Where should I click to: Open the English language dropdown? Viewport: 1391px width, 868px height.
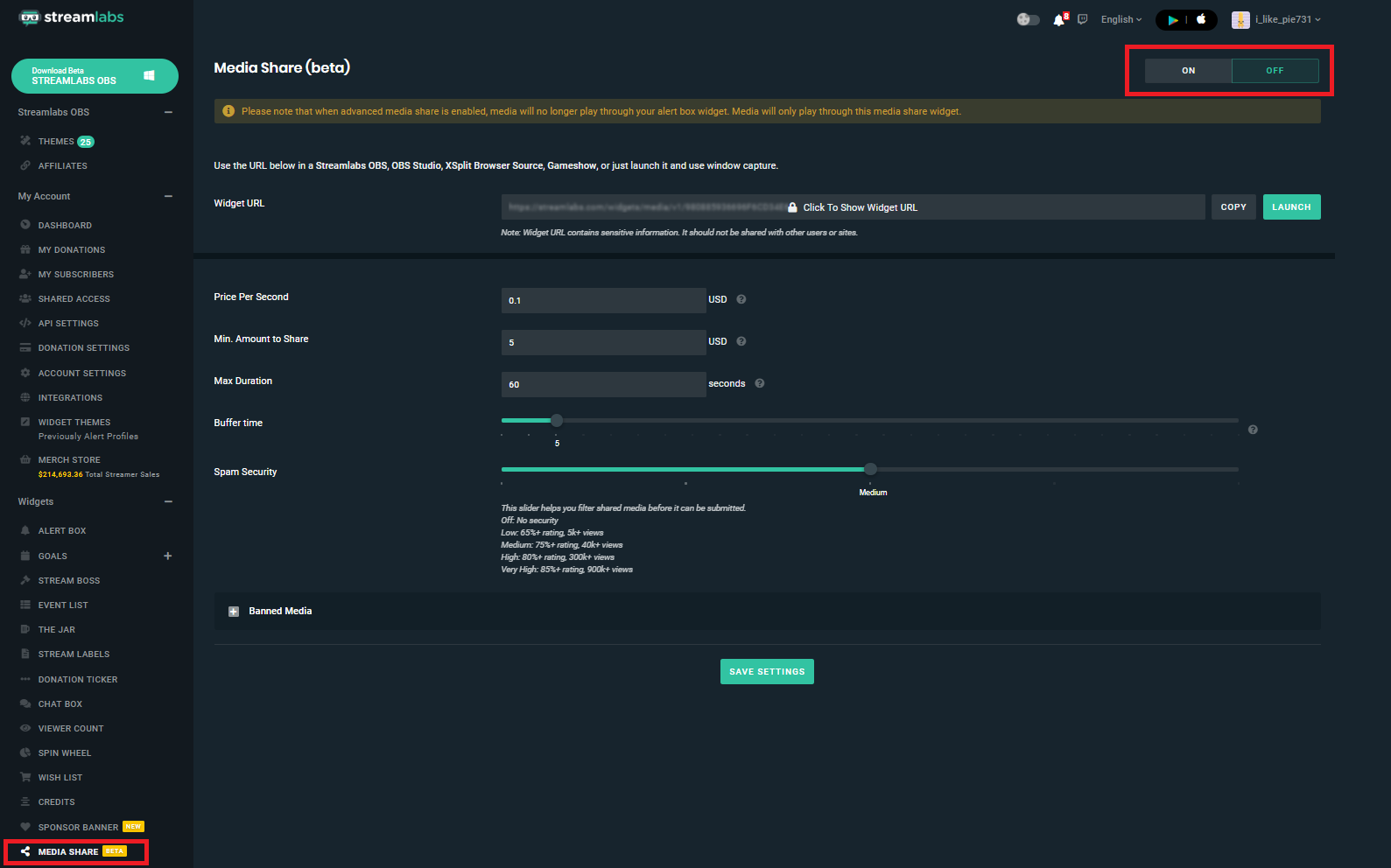coord(1121,19)
